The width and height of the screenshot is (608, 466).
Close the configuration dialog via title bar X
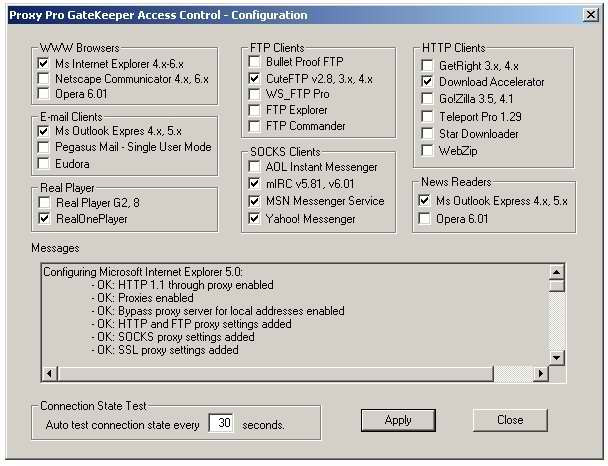pos(591,15)
